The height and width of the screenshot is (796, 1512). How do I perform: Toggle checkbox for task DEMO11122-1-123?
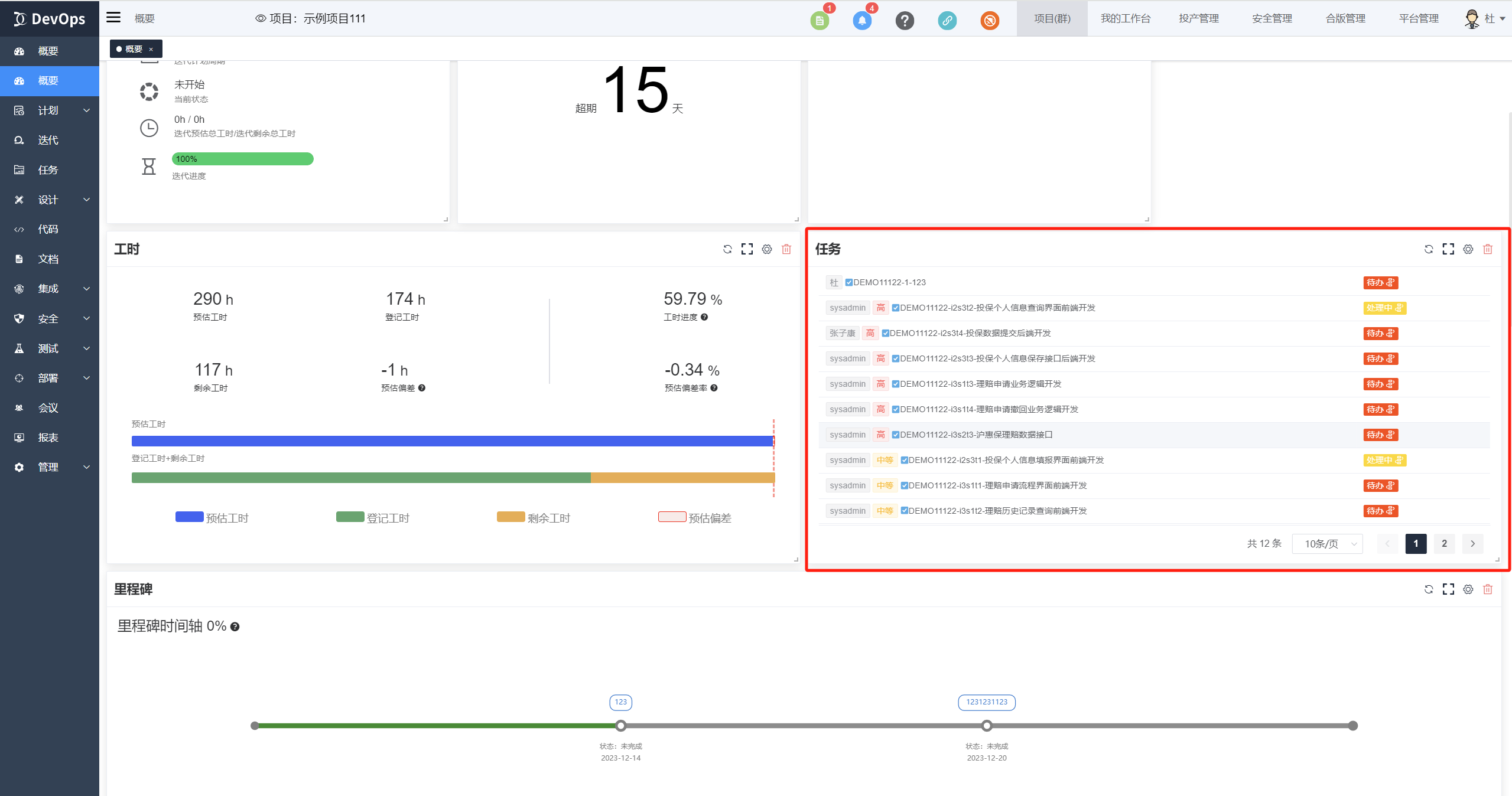(848, 282)
